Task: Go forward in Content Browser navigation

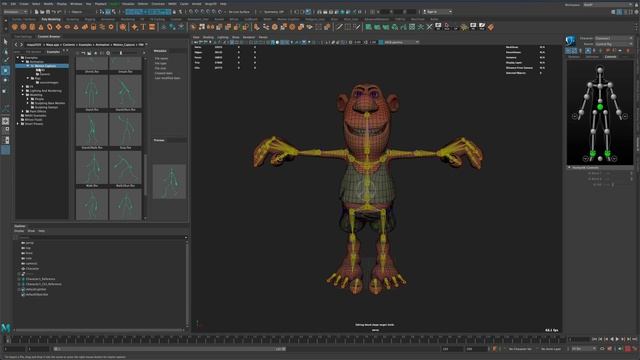Action: click(x=22, y=44)
